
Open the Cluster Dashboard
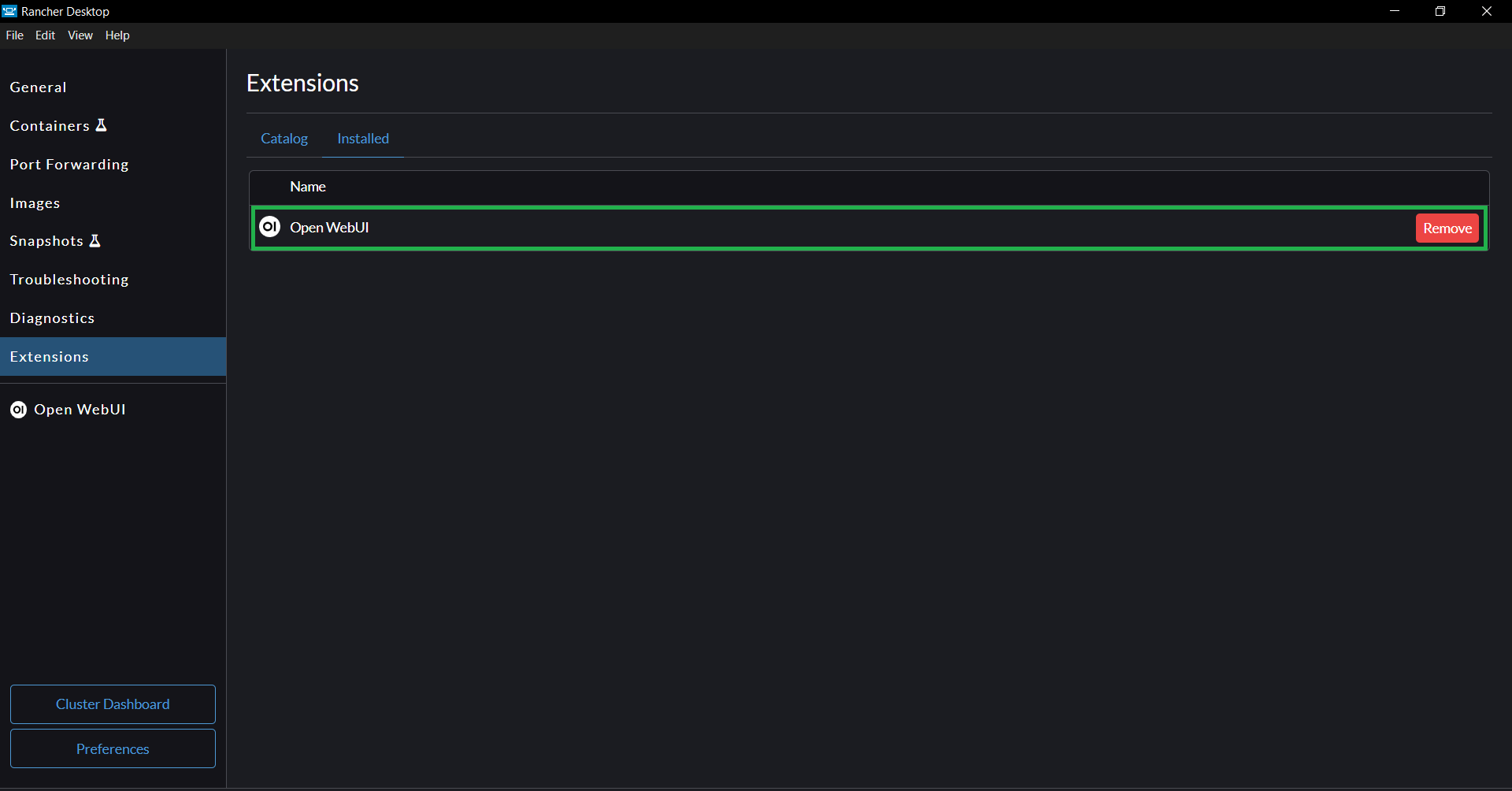click(x=113, y=704)
